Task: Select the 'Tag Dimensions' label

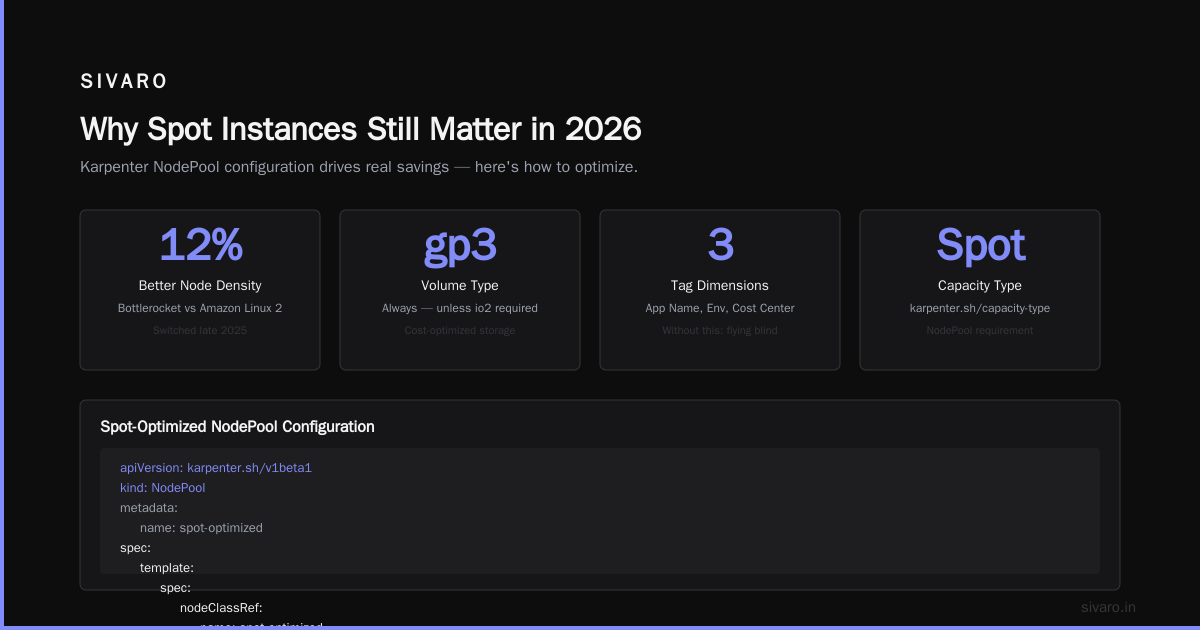Action: pos(720,286)
